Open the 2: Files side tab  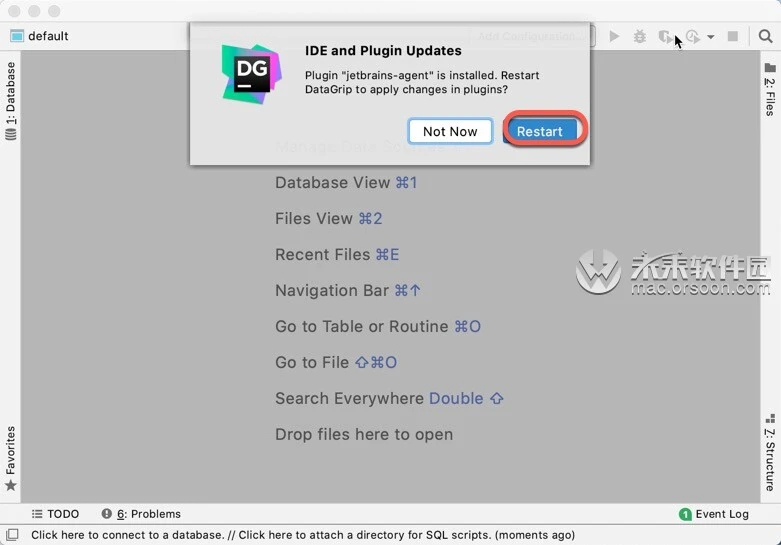[x=770, y=90]
